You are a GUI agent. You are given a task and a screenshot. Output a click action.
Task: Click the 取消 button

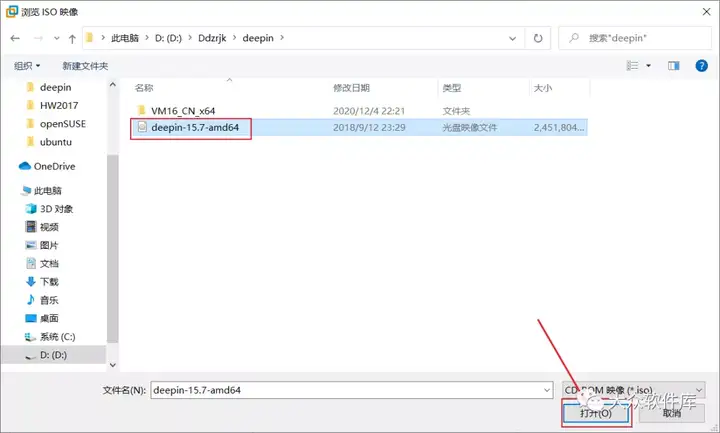point(671,413)
